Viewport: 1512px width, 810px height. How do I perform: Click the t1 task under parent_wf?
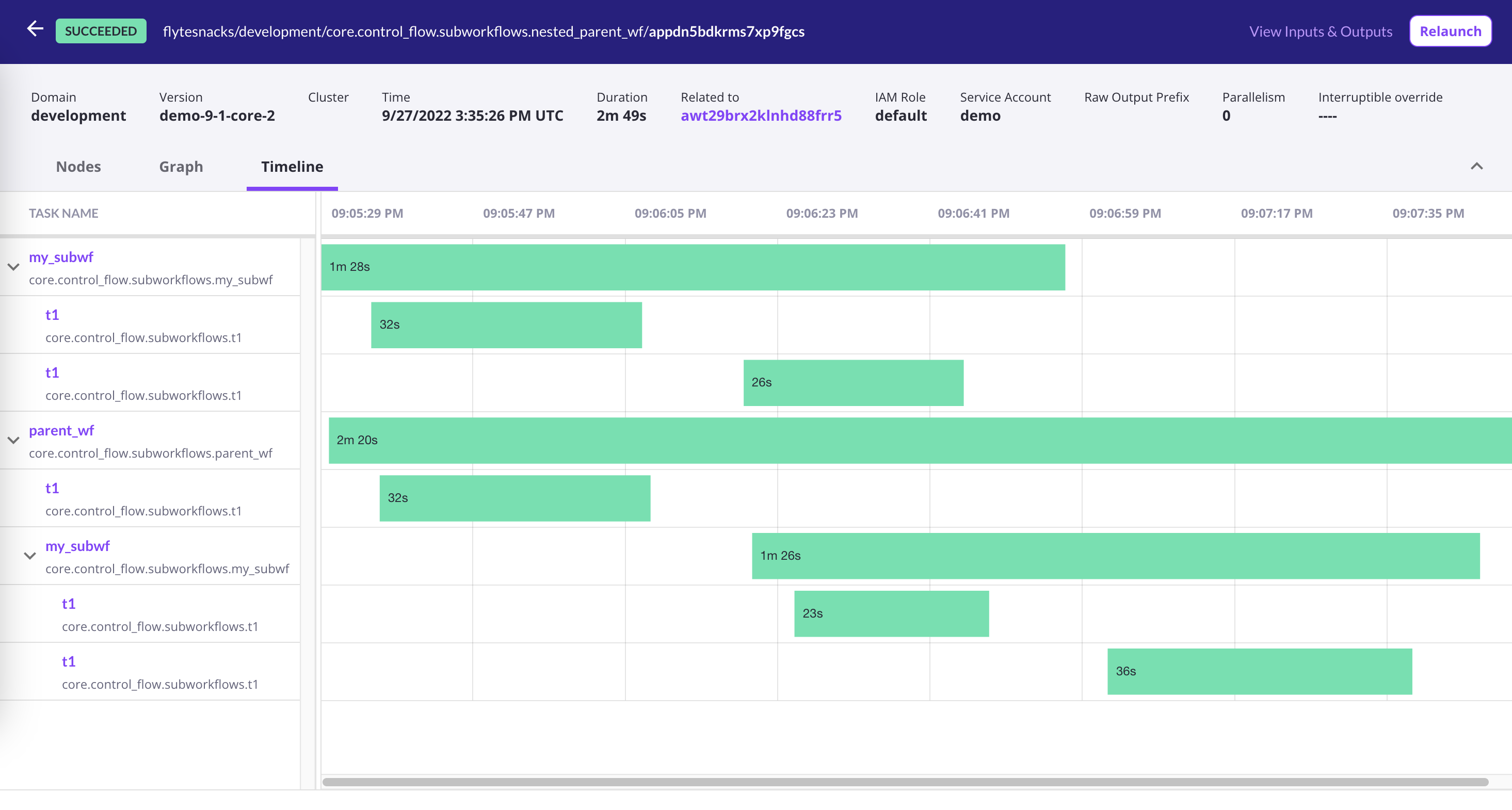[52, 488]
